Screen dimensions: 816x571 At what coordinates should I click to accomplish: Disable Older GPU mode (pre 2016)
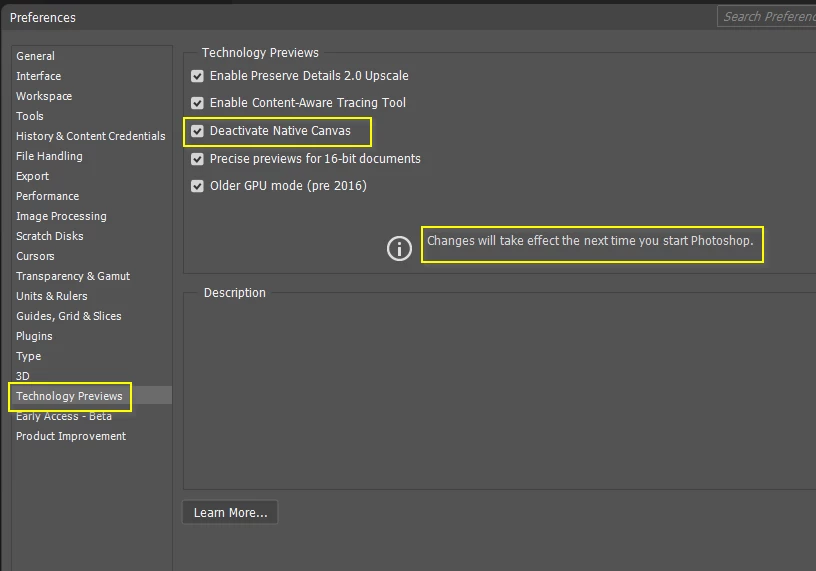coord(197,186)
